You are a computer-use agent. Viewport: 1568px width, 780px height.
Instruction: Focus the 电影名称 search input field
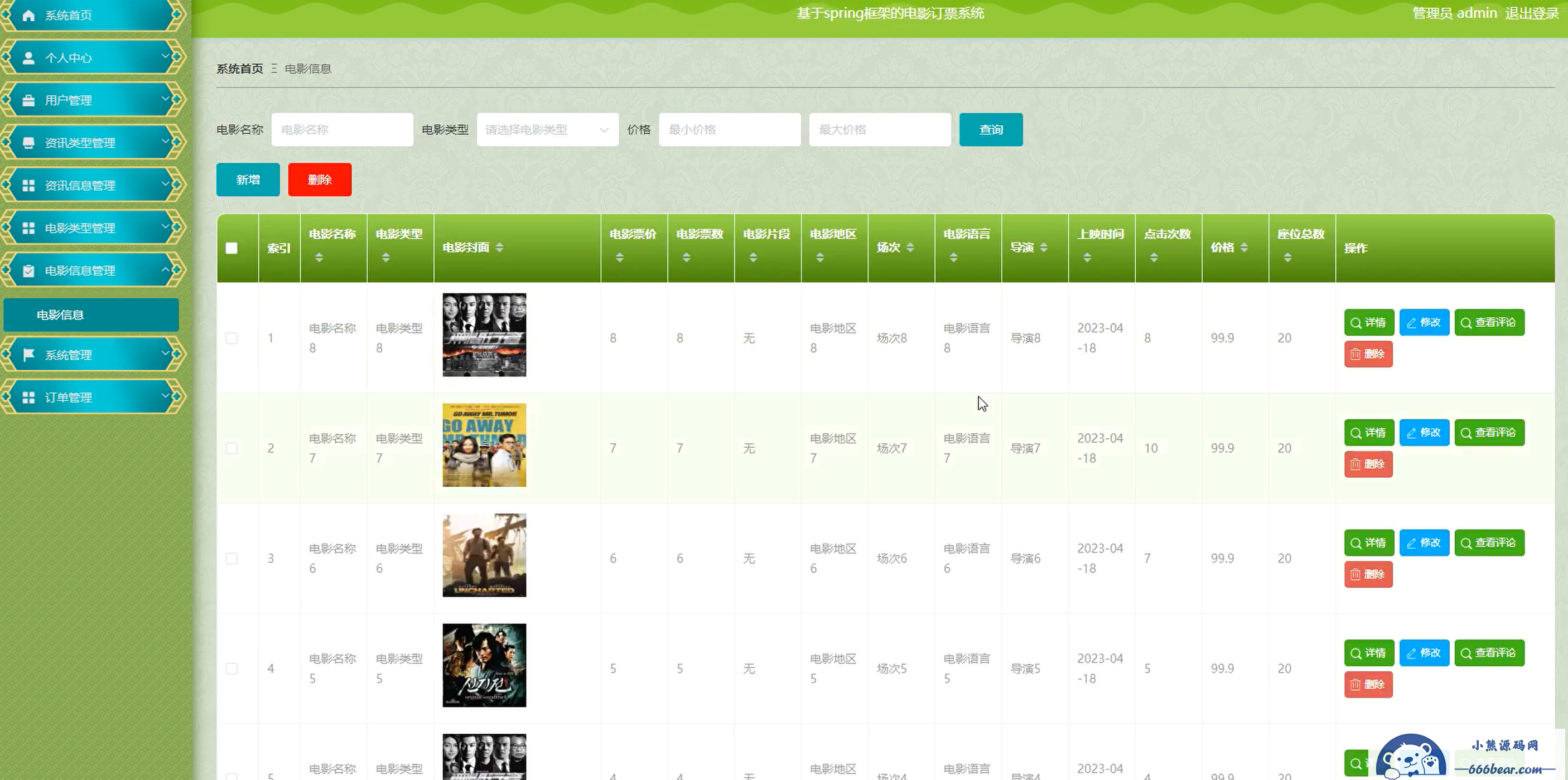point(342,129)
